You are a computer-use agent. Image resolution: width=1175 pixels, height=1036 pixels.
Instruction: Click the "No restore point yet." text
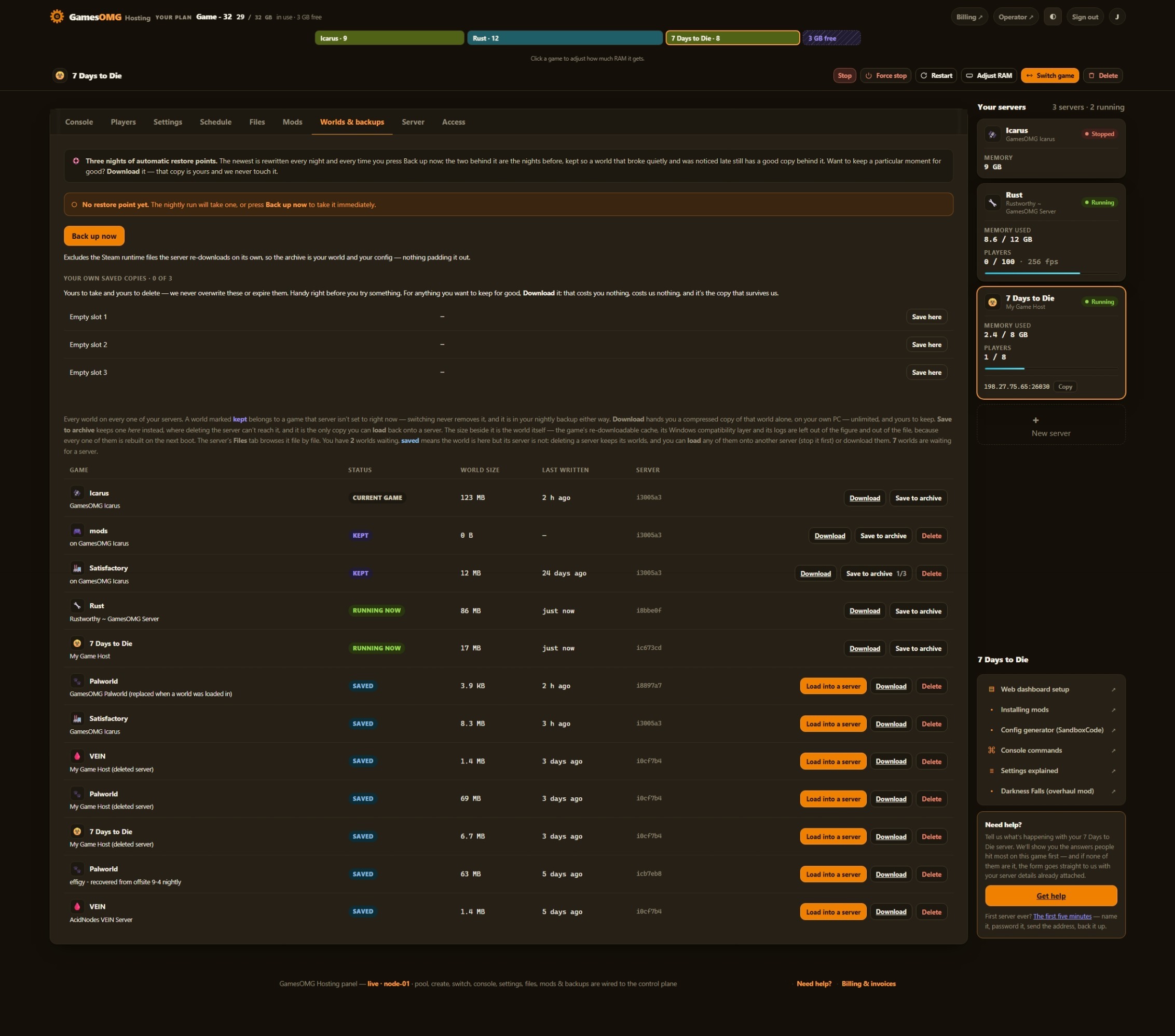115,205
